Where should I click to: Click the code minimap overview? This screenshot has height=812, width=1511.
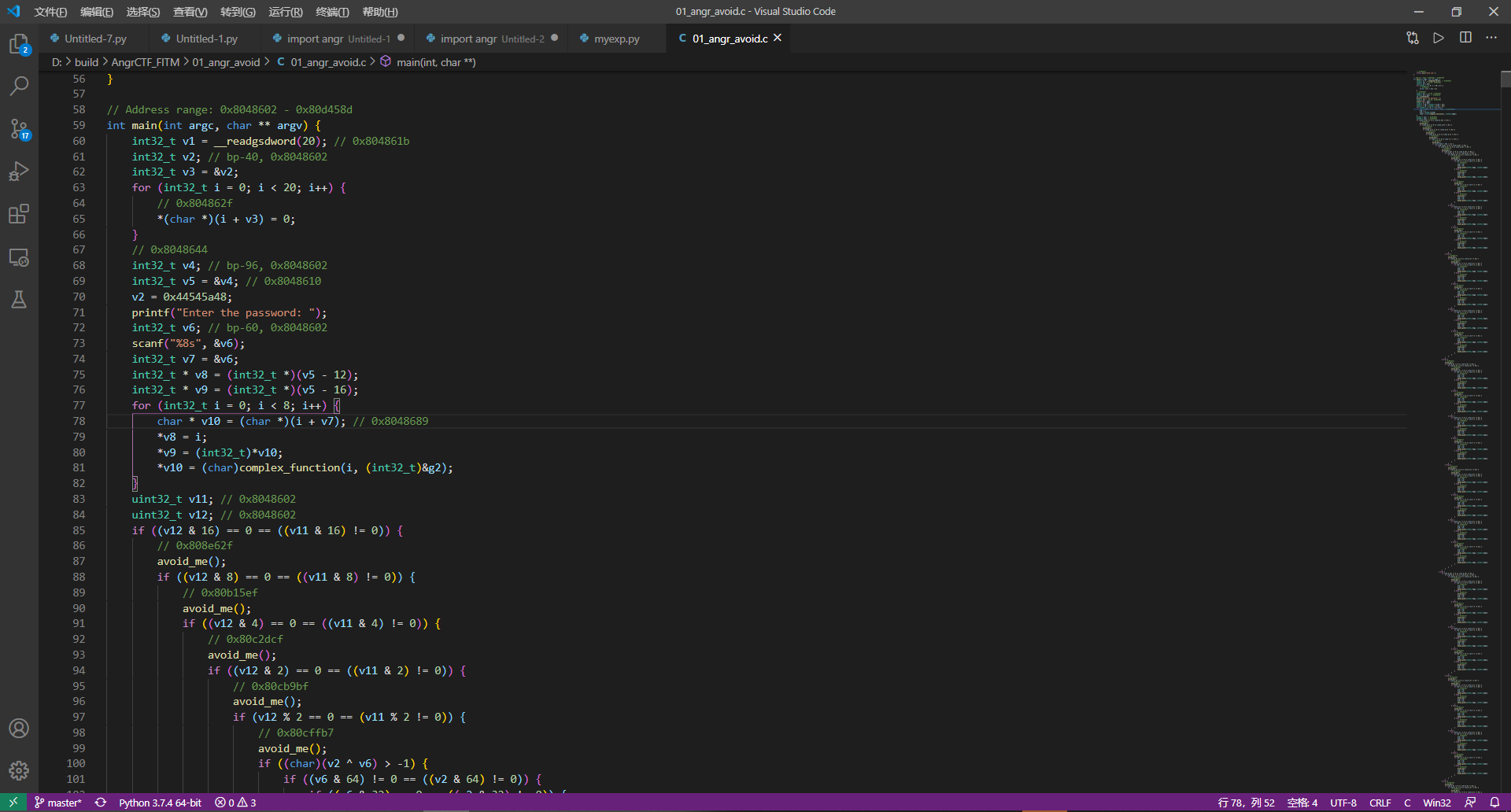(x=1452, y=393)
